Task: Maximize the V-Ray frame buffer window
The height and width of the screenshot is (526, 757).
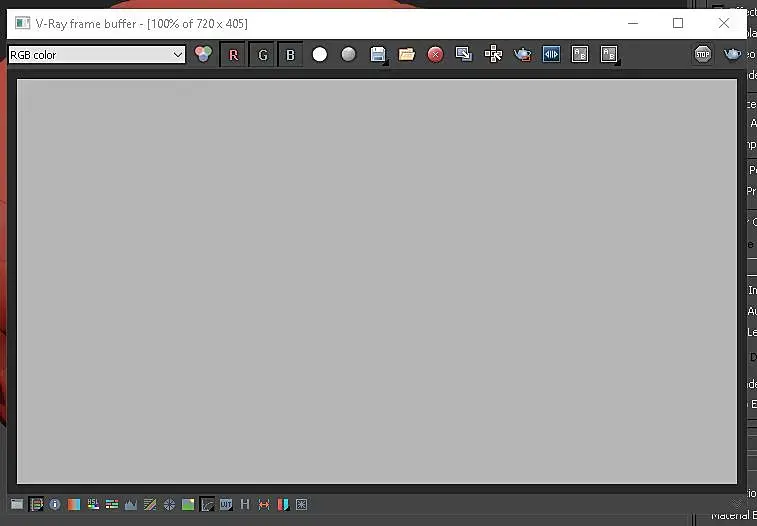Action: pyautogui.click(x=678, y=23)
